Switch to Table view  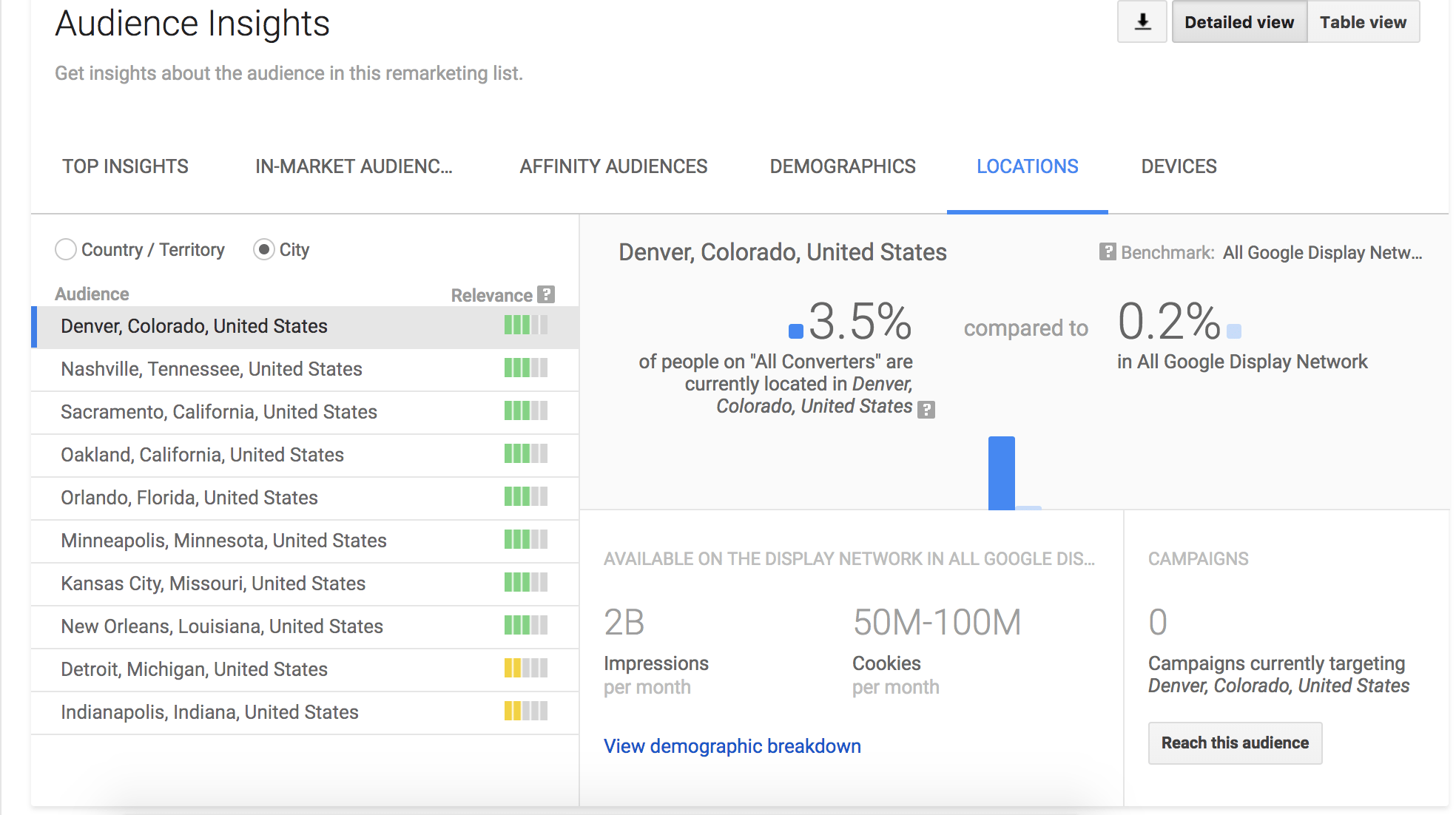coord(1363,22)
